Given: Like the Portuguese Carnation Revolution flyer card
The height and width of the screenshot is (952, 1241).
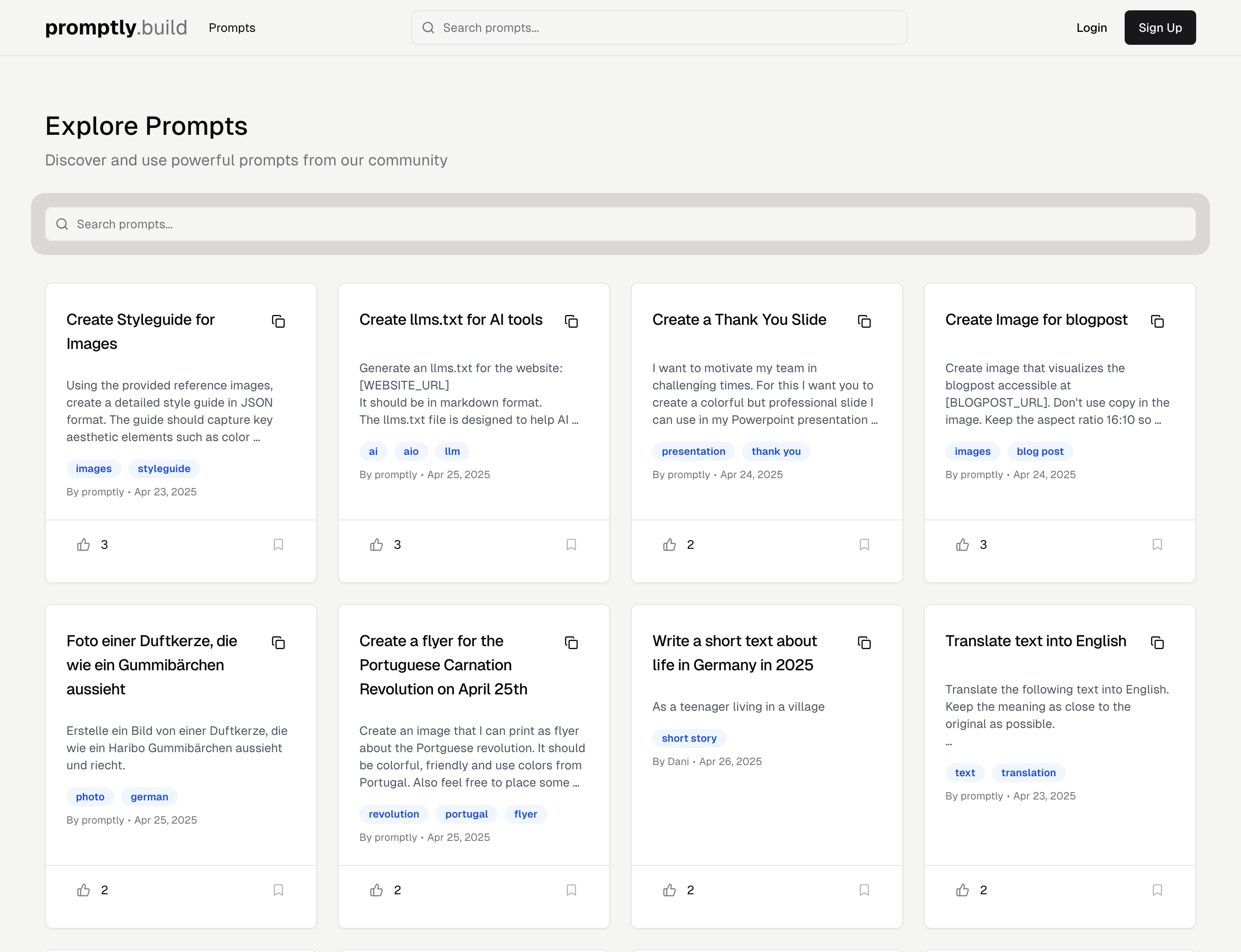Looking at the screenshot, I should (377, 890).
